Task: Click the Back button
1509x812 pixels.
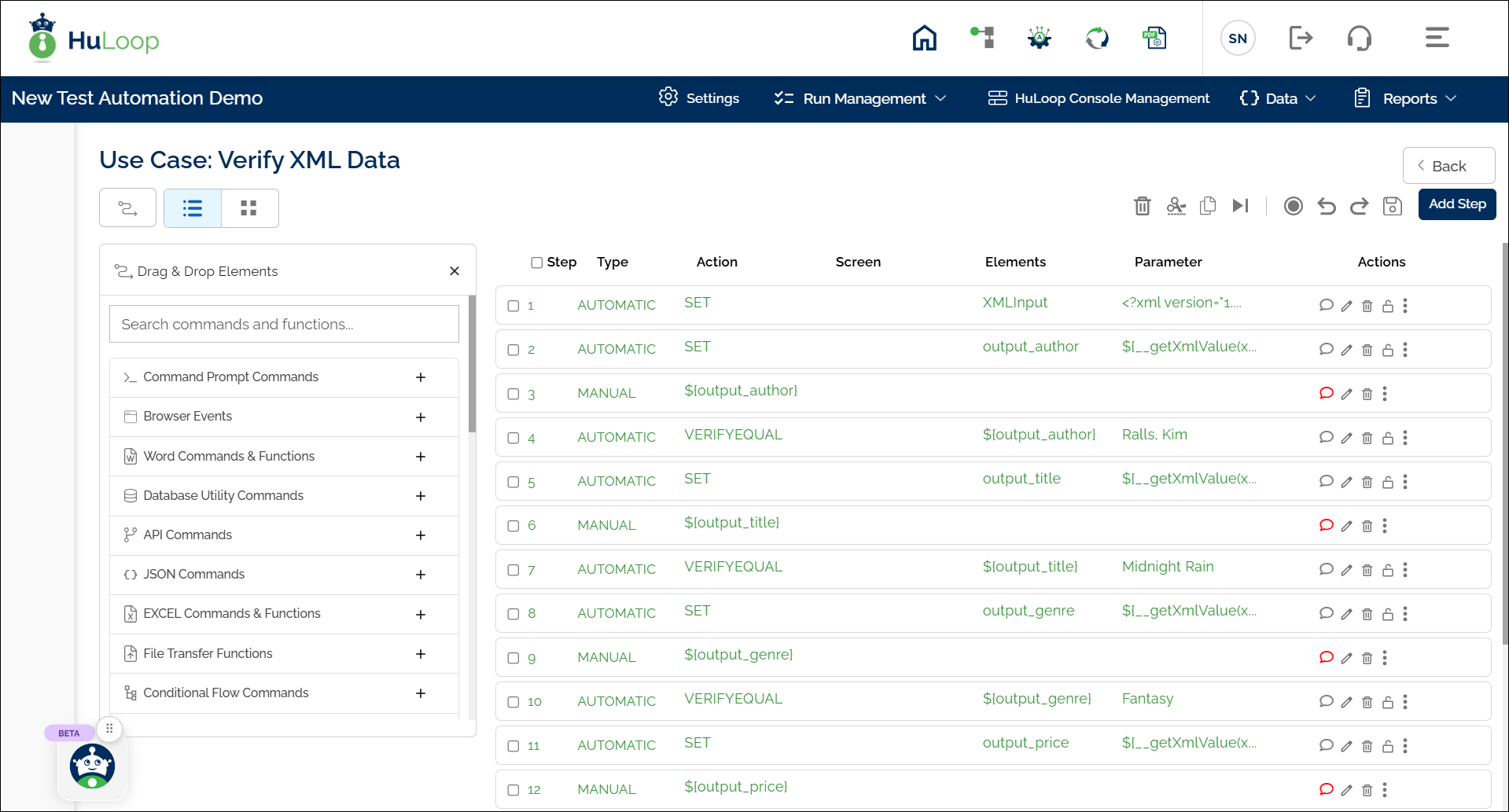Action: [x=1448, y=166]
